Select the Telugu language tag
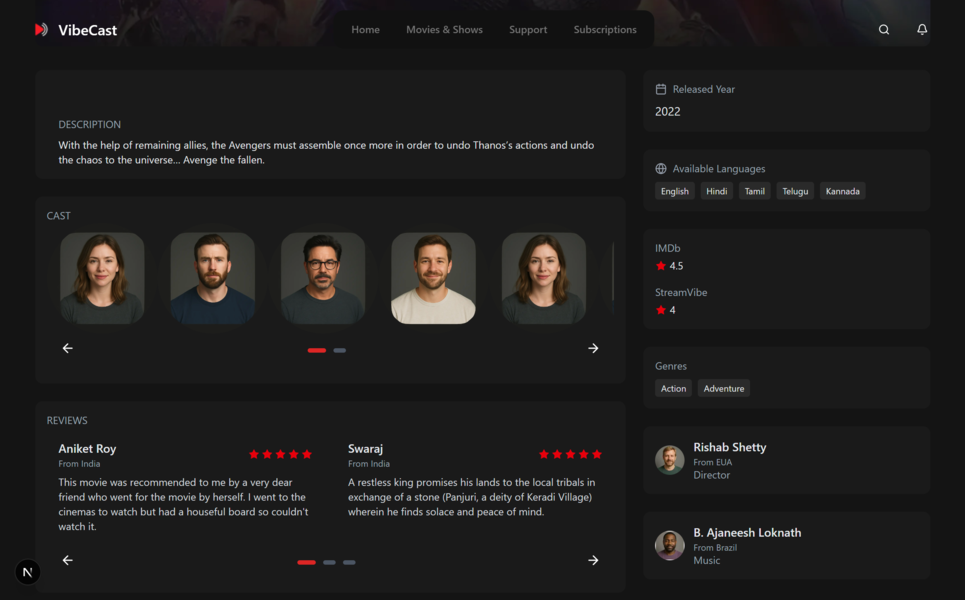Image resolution: width=965 pixels, height=600 pixels. click(795, 191)
